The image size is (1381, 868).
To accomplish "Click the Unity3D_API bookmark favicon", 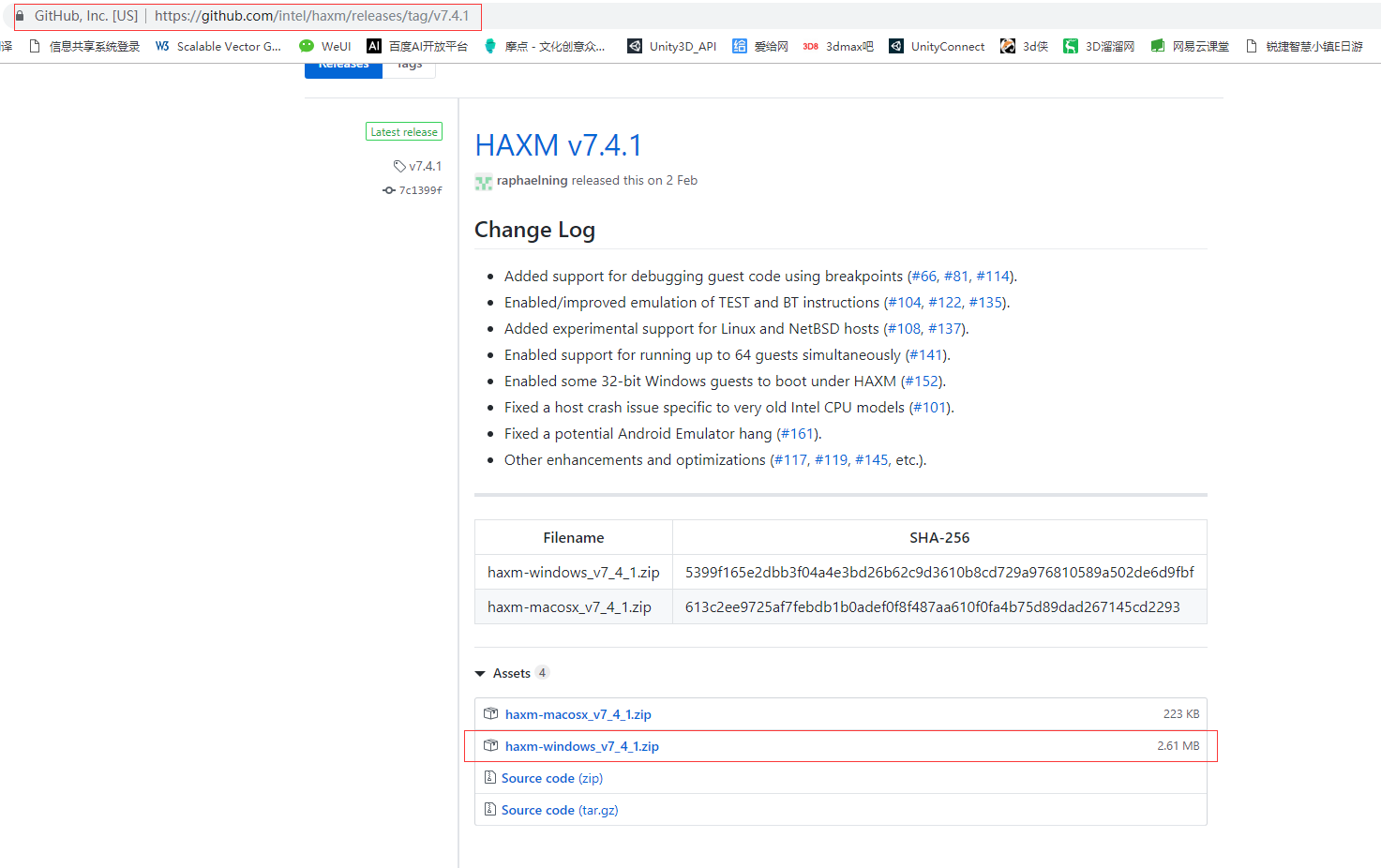I will [634, 45].
